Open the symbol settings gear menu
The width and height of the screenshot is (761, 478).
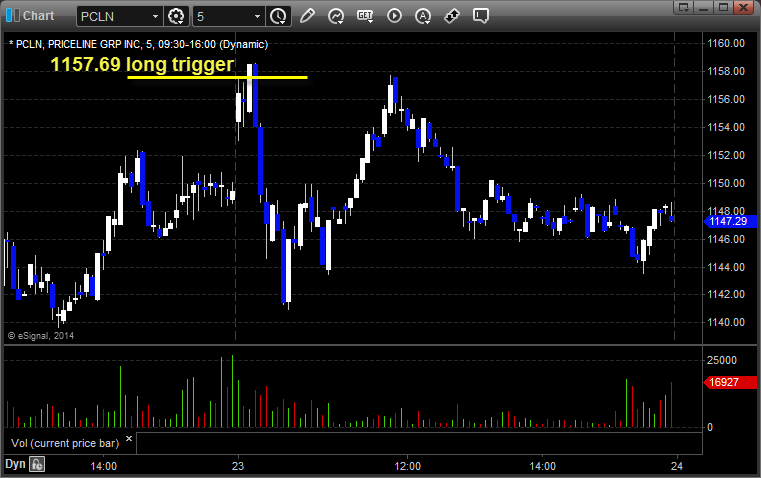click(x=176, y=16)
